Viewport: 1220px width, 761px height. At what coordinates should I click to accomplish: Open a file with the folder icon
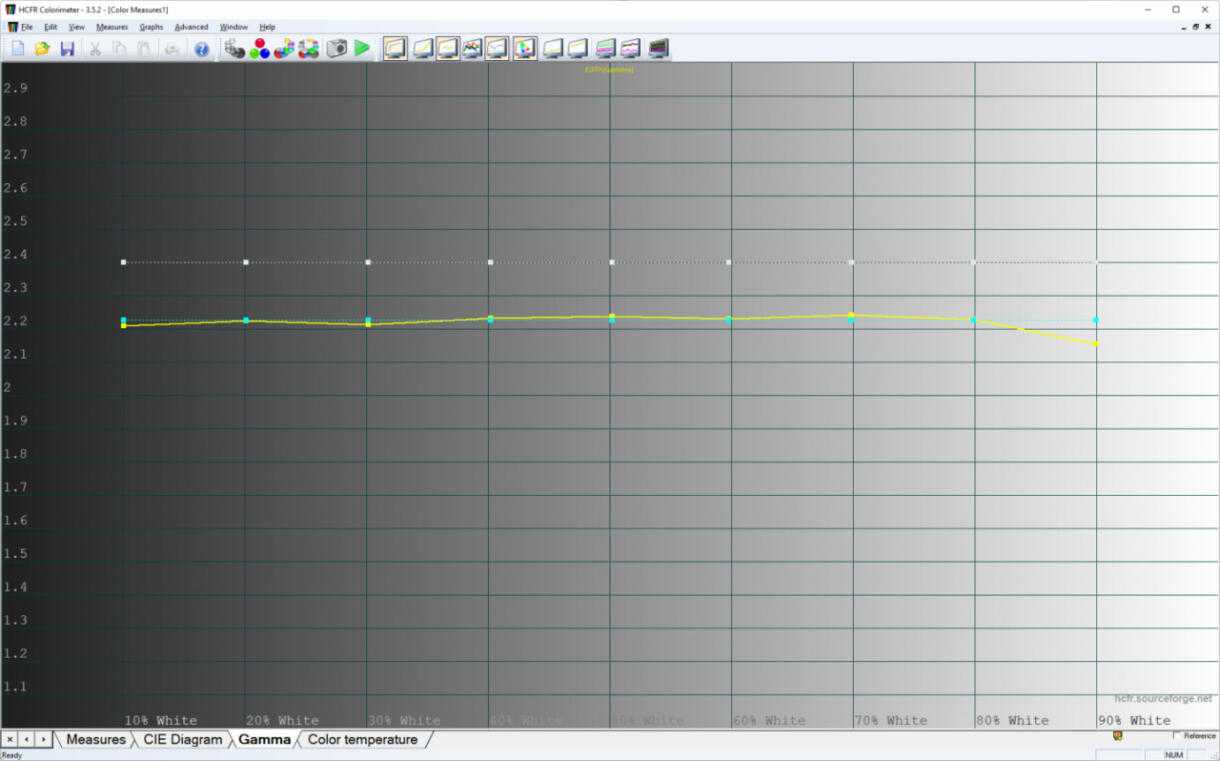[42, 48]
